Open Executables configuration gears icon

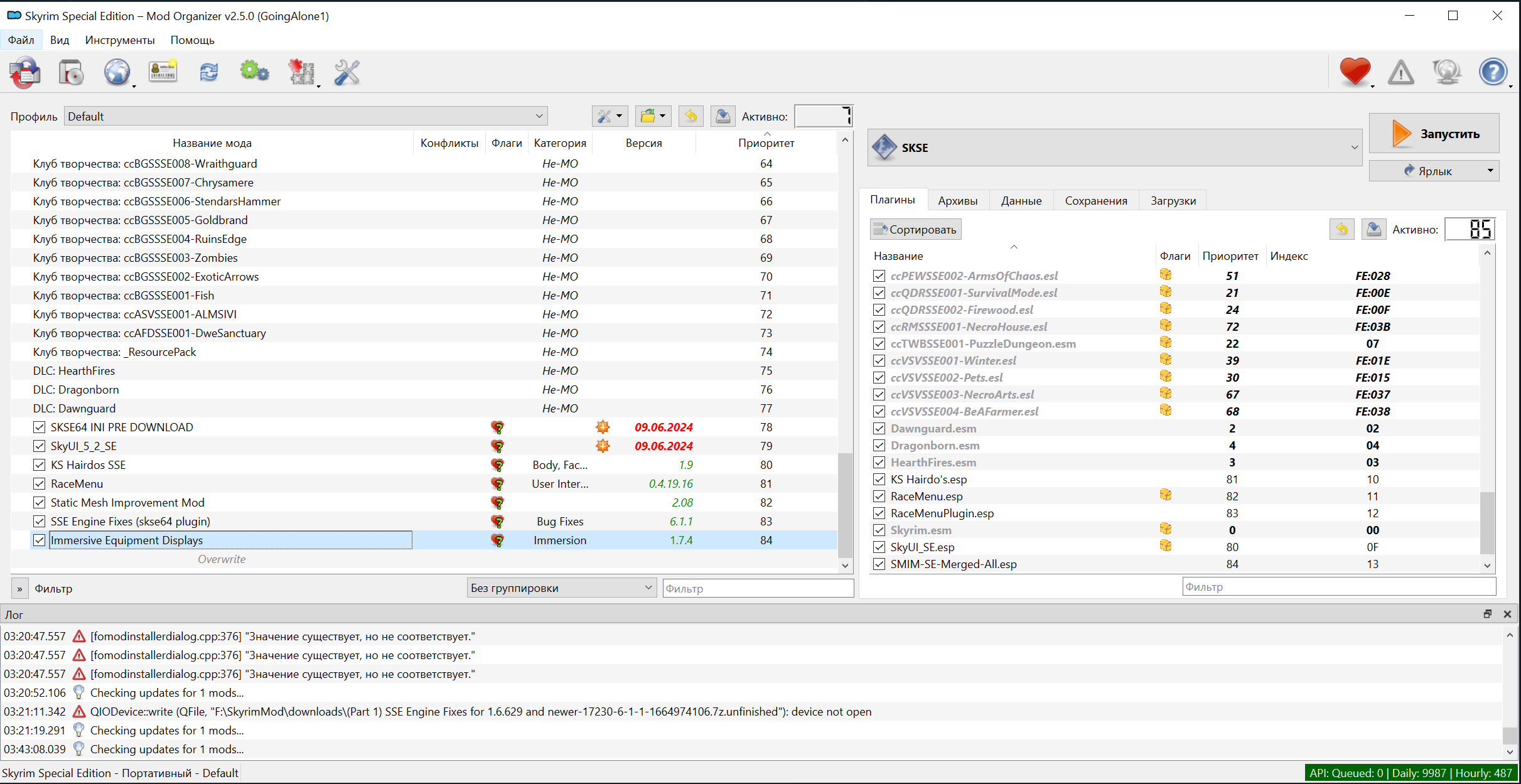[254, 72]
